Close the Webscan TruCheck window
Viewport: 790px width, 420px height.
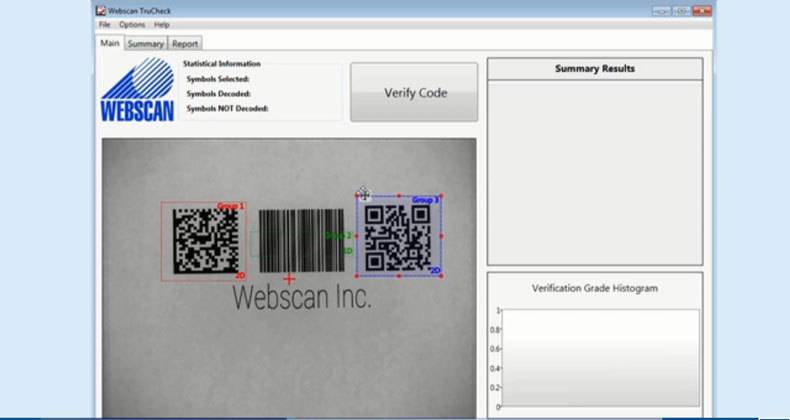(x=702, y=10)
